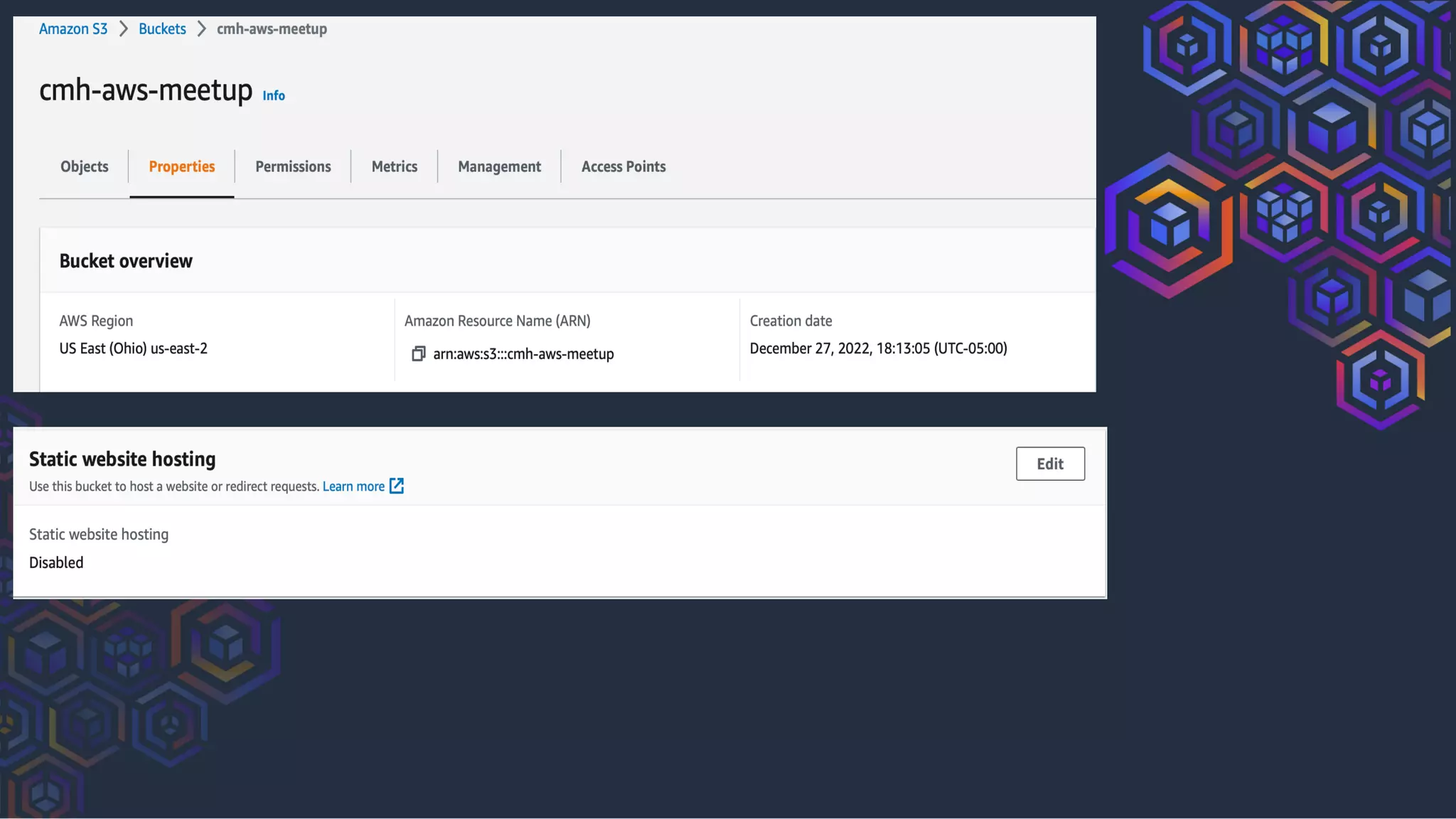Image resolution: width=1456 pixels, height=819 pixels.
Task: Click the Disabled hosting status text
Action: (x=56, y=562)
